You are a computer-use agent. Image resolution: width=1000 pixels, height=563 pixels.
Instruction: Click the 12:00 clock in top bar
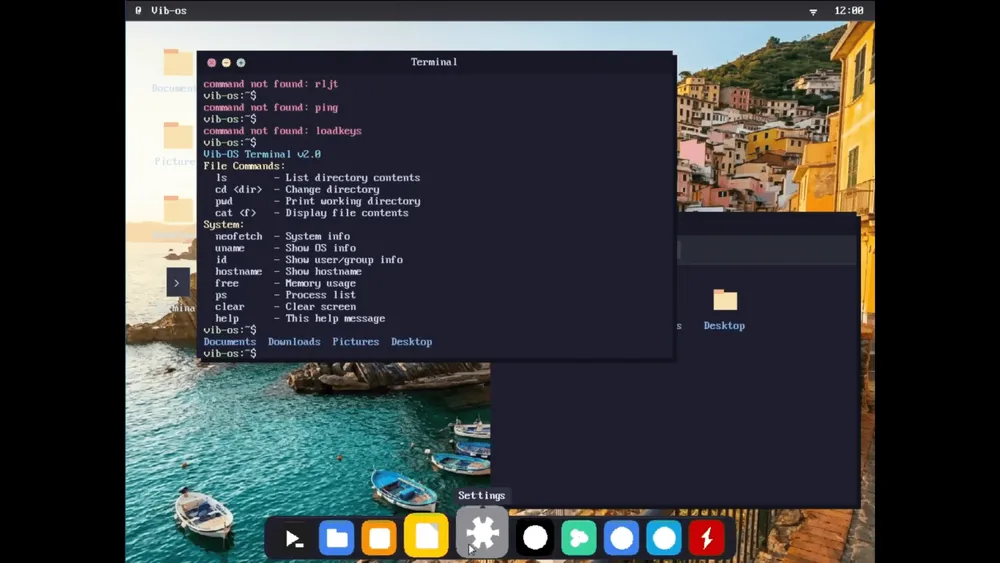coord(848,11)
